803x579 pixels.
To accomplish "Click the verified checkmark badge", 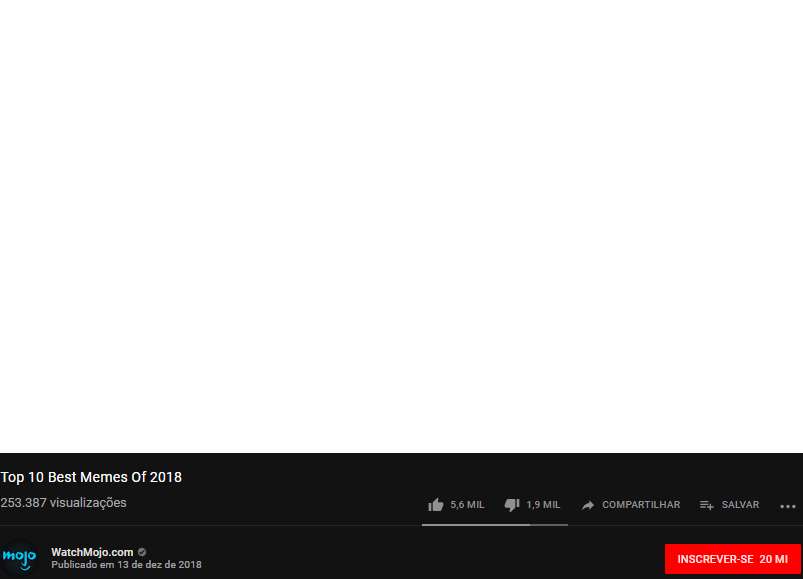I will click(x=142, y=552).
